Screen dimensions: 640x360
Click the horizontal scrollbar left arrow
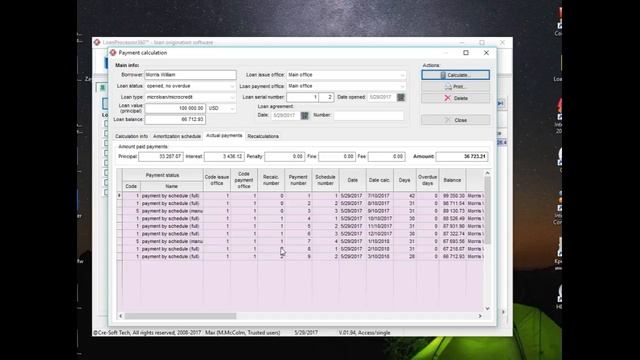[x=120, y=316]
